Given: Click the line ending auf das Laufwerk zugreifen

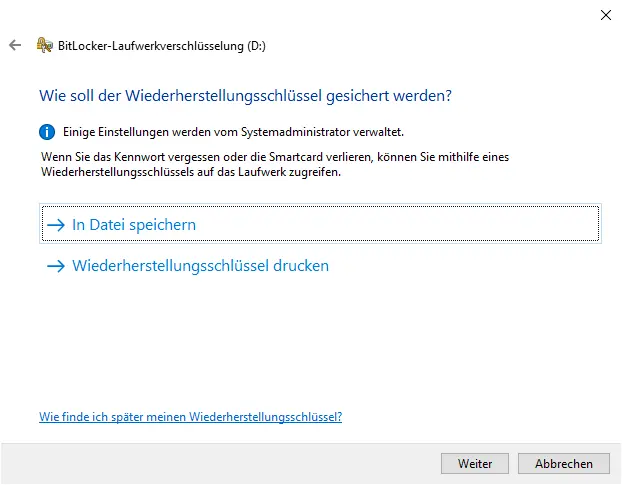Looking at the screenshot, I should coord(190,172).
